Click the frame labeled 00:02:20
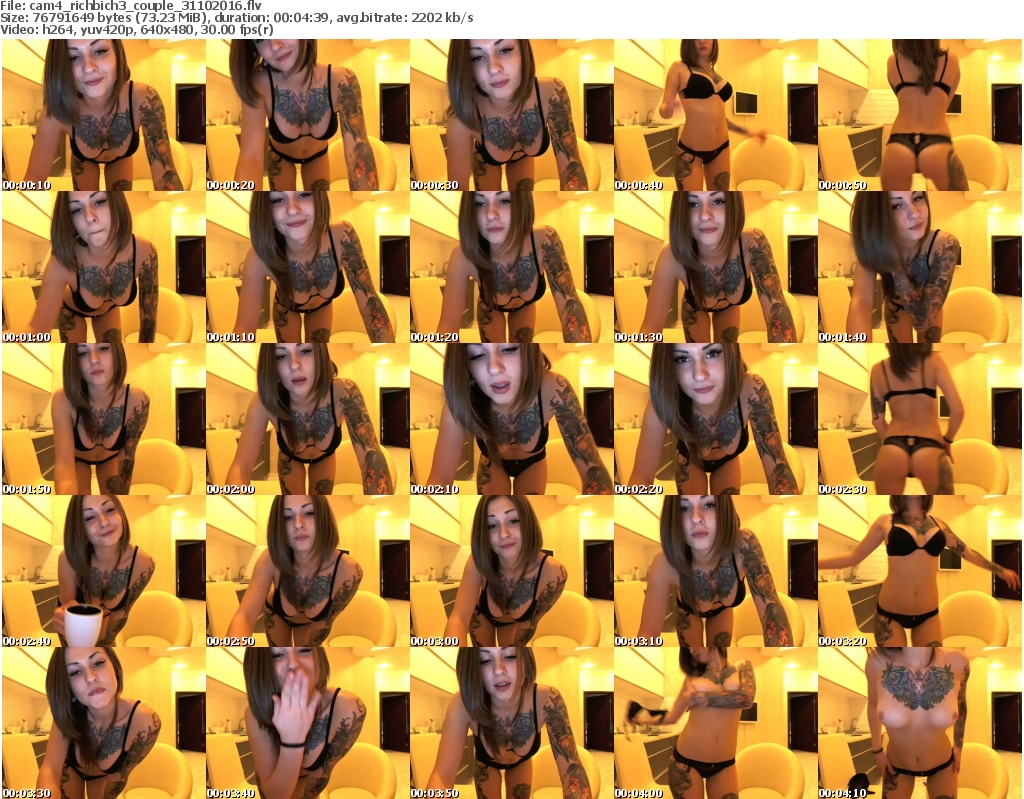 coord(716,419)
